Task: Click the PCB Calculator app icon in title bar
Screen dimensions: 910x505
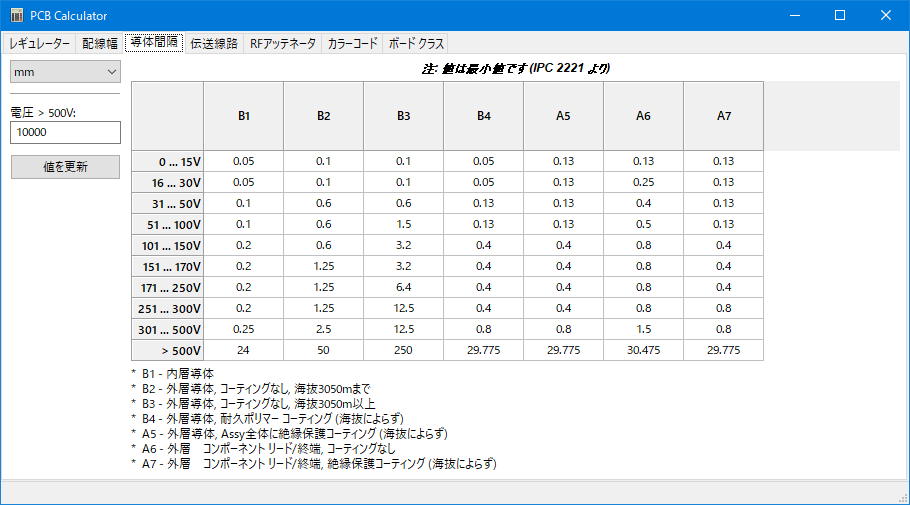Action: coord(16,16)
